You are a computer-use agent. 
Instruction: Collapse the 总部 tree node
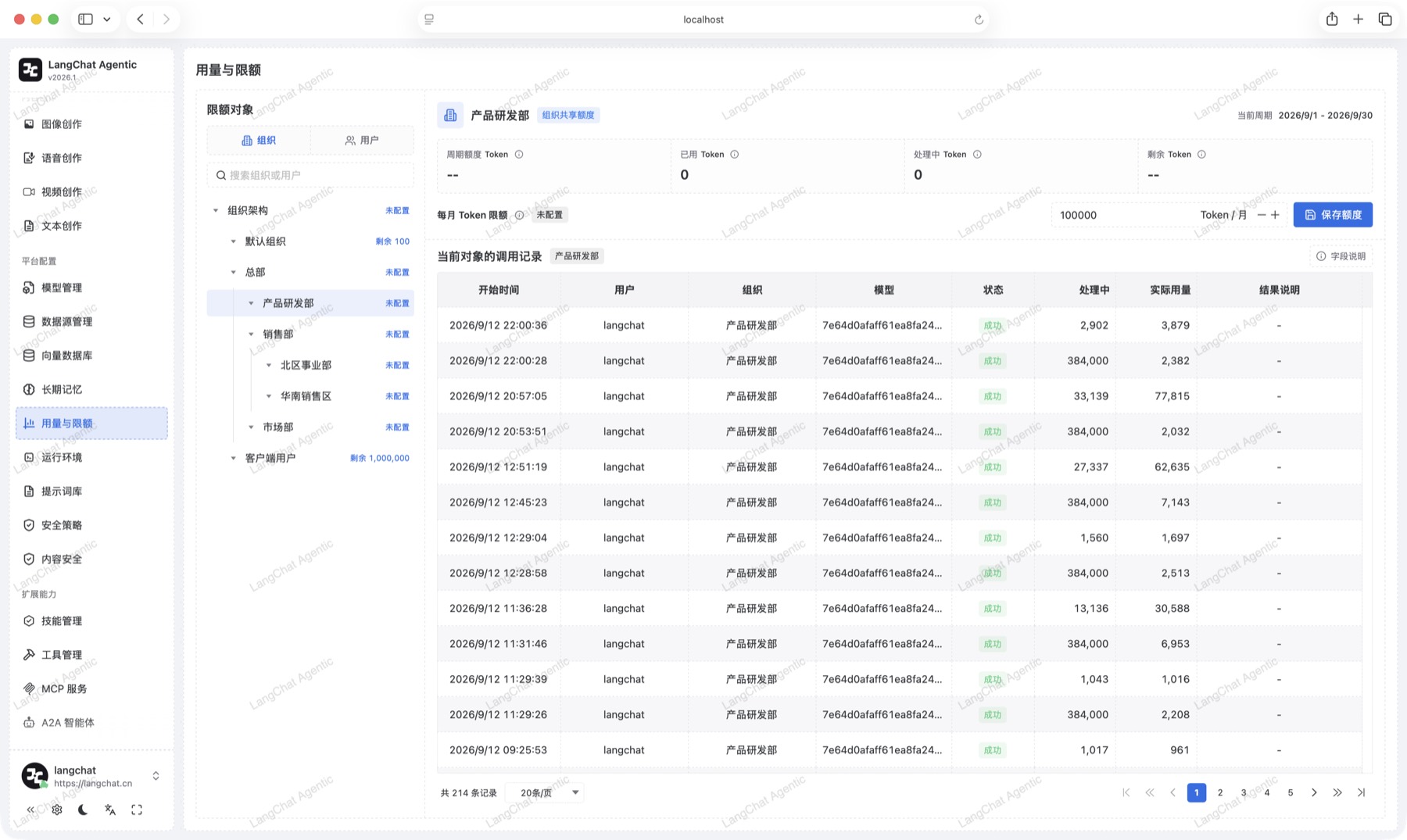tap(233, 272)
